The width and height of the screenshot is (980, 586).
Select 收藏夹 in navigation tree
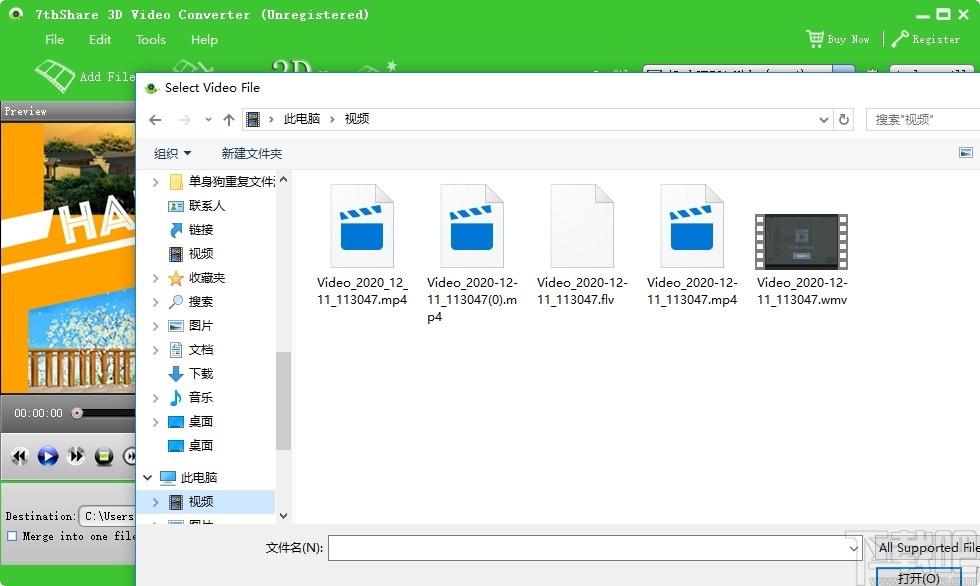coord(196,277)
